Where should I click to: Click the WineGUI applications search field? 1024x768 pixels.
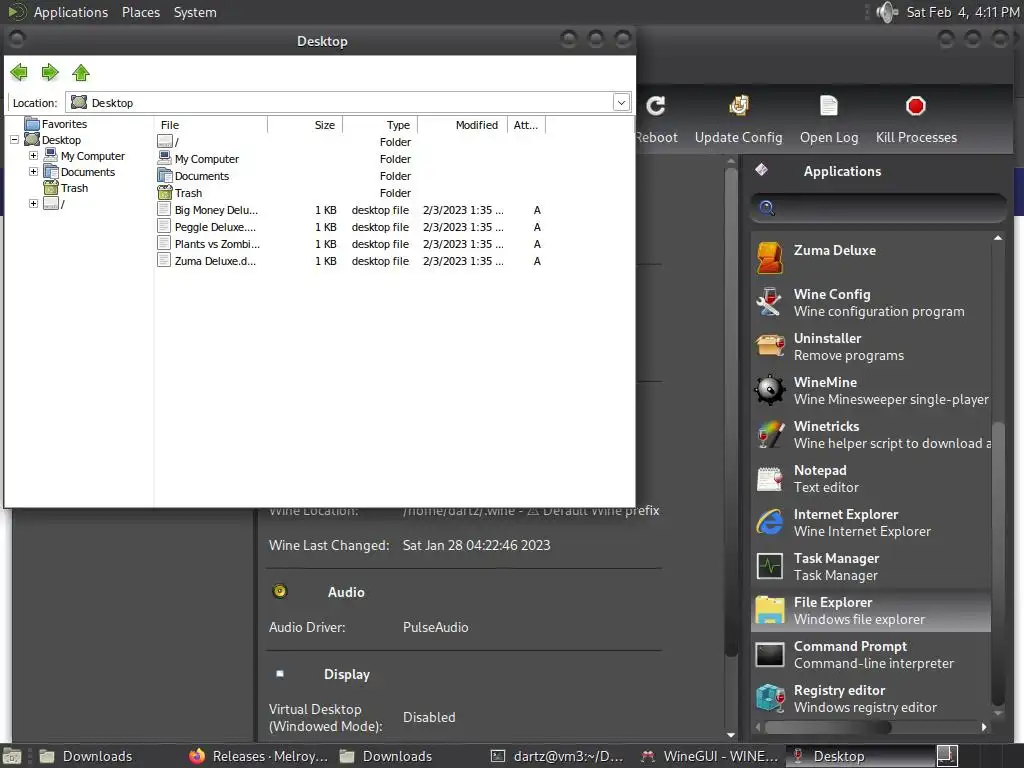point(878,208)
